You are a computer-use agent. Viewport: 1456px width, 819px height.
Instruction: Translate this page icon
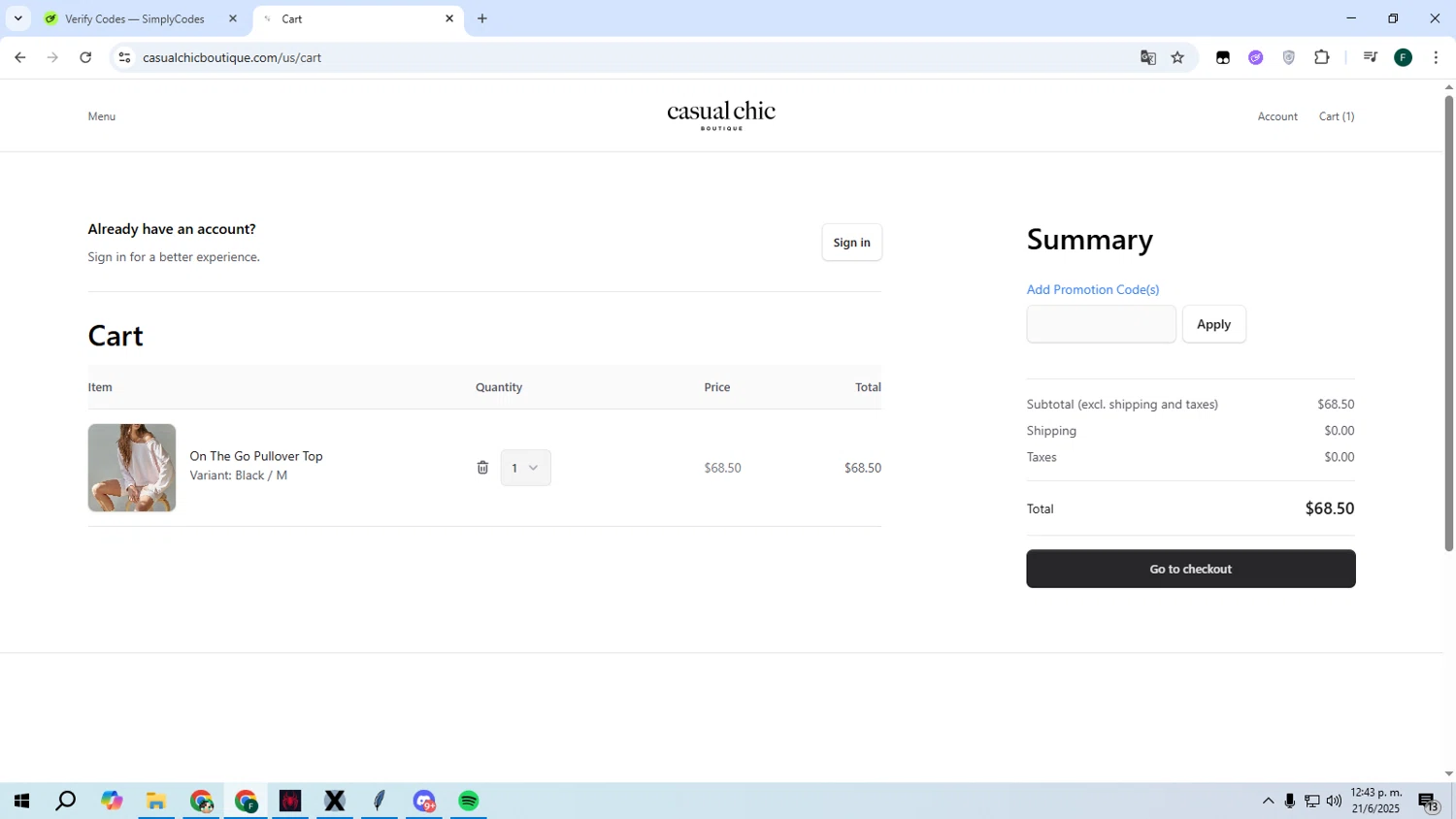(x=1148, y=57)
